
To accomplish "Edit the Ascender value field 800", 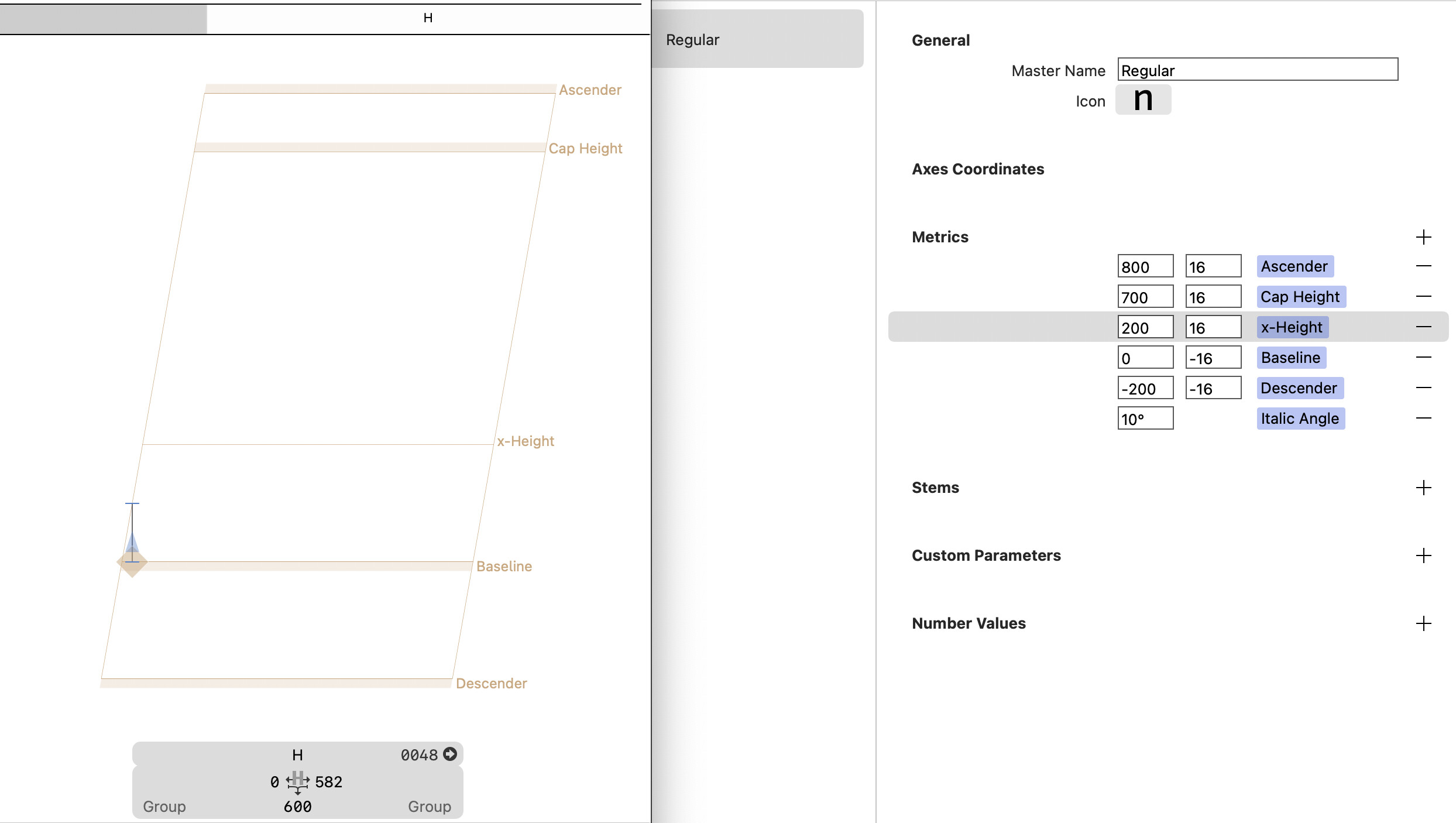I will pyautogui.click(x=1145, y=267).
